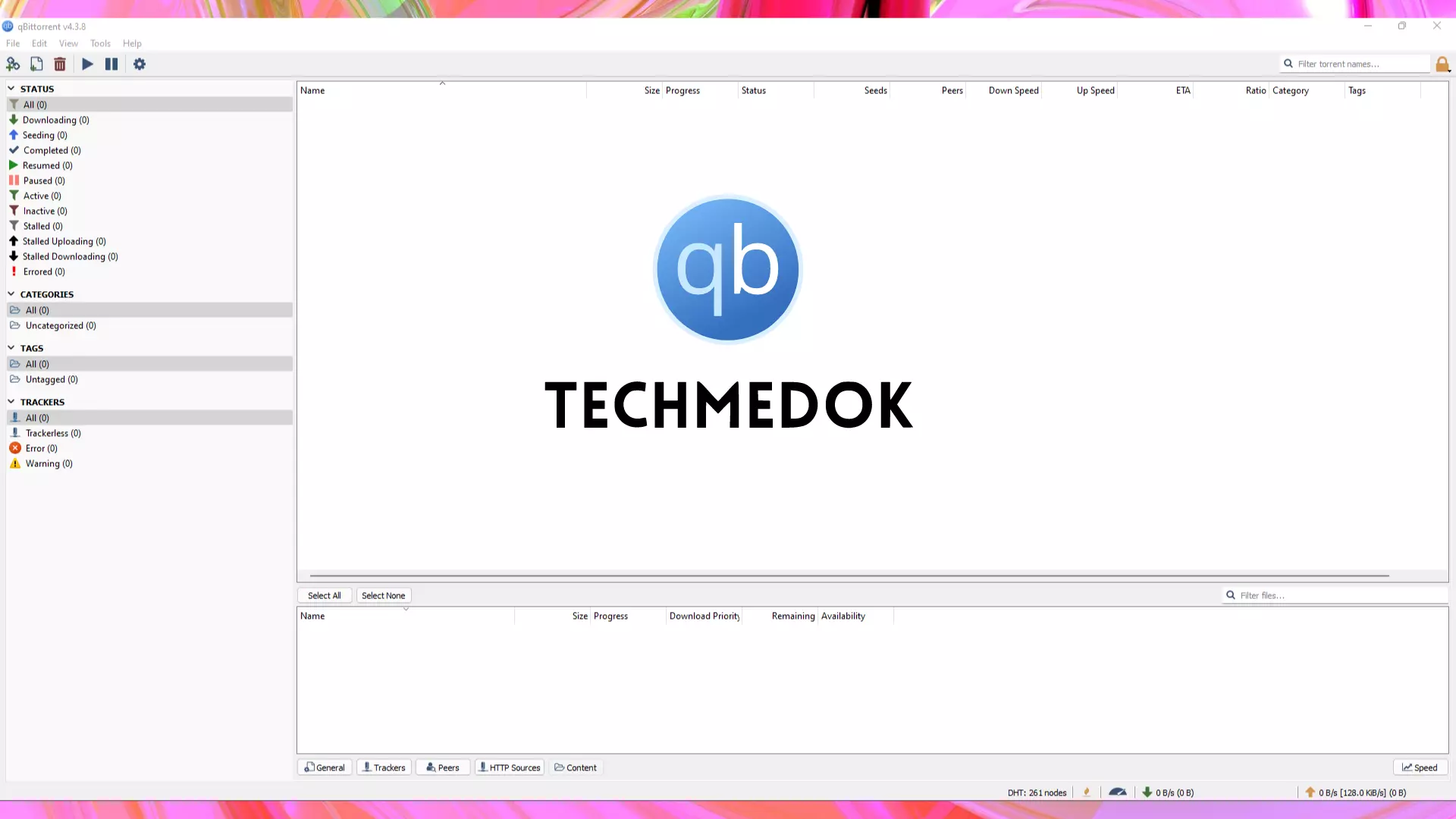Select All (0) under CATEGORIES

tap(149, 310)
